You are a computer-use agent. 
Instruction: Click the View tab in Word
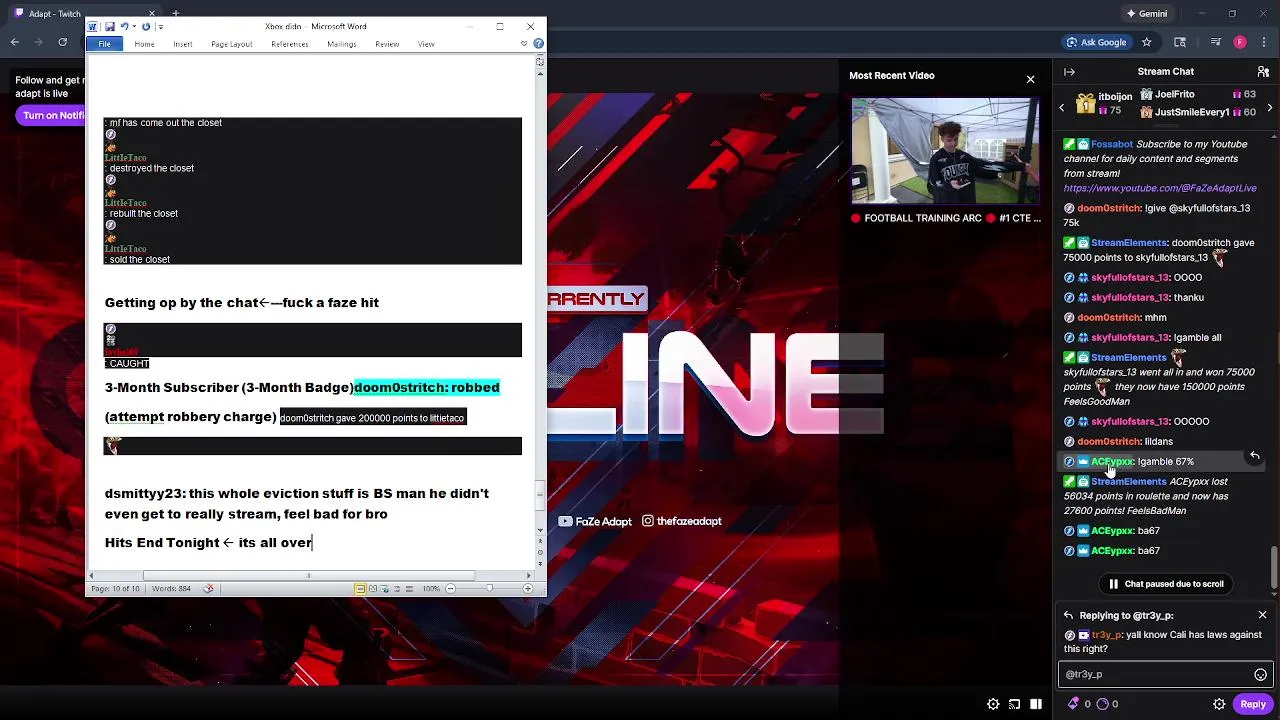click(426, 44)
